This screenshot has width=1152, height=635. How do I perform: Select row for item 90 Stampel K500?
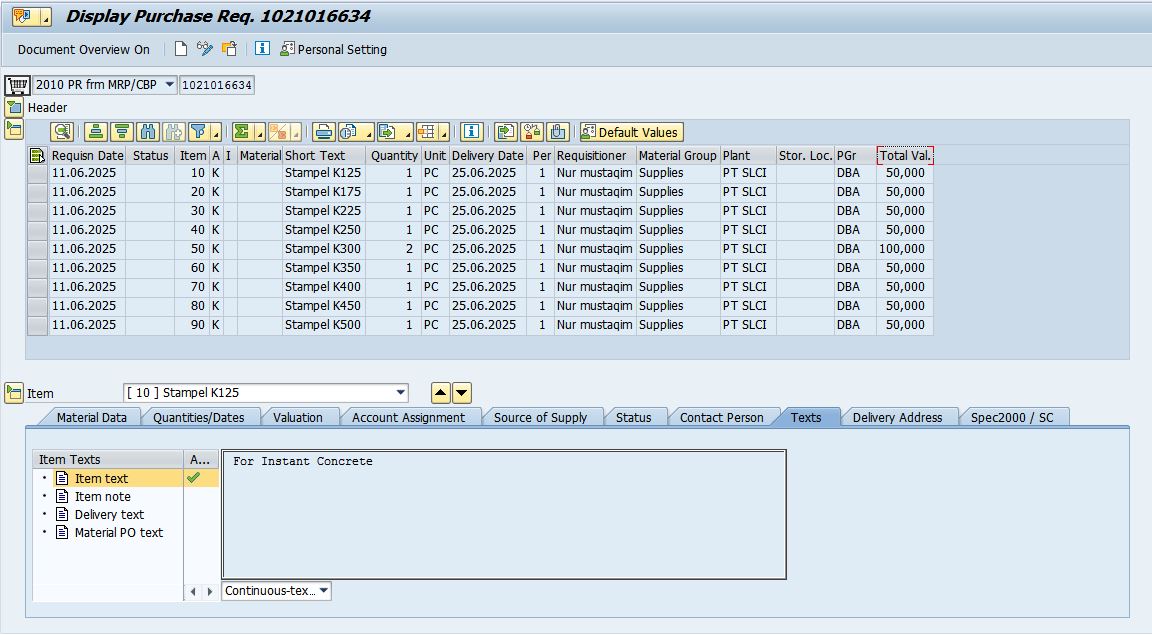[x=37, y=326]
